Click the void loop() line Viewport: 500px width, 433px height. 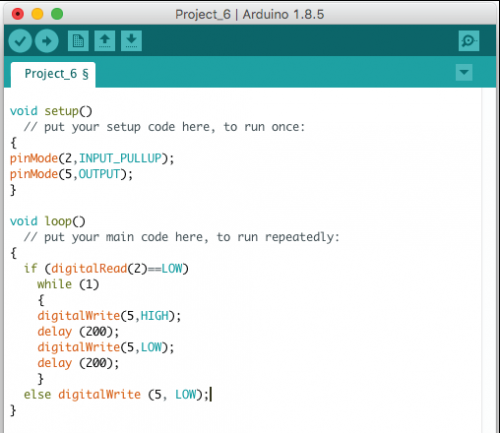coord(48,221)
